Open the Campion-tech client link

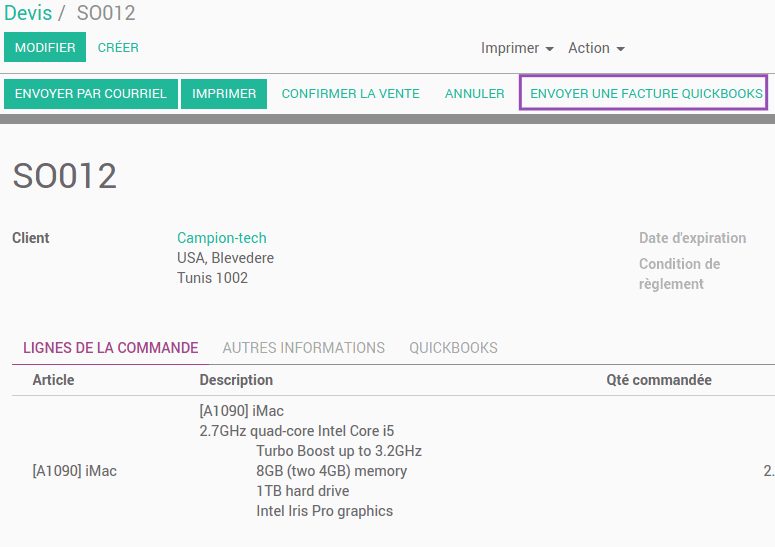coord(221,238)
